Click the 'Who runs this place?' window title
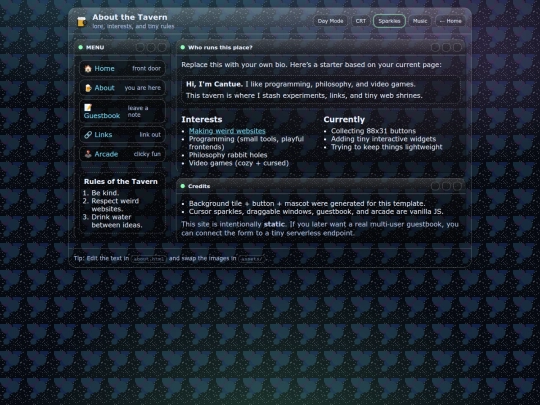 click(x=220, y=48)
